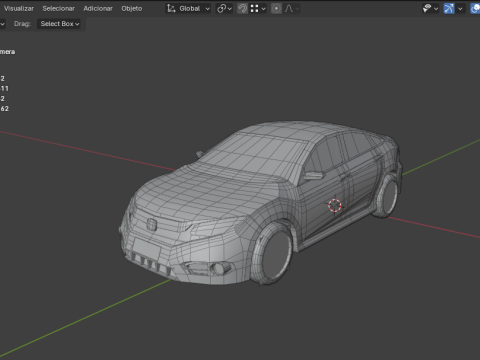The height and width of the screenshot is (360, 480).
Task: Click the statistics value 11
Action: [x=4, y=89]
